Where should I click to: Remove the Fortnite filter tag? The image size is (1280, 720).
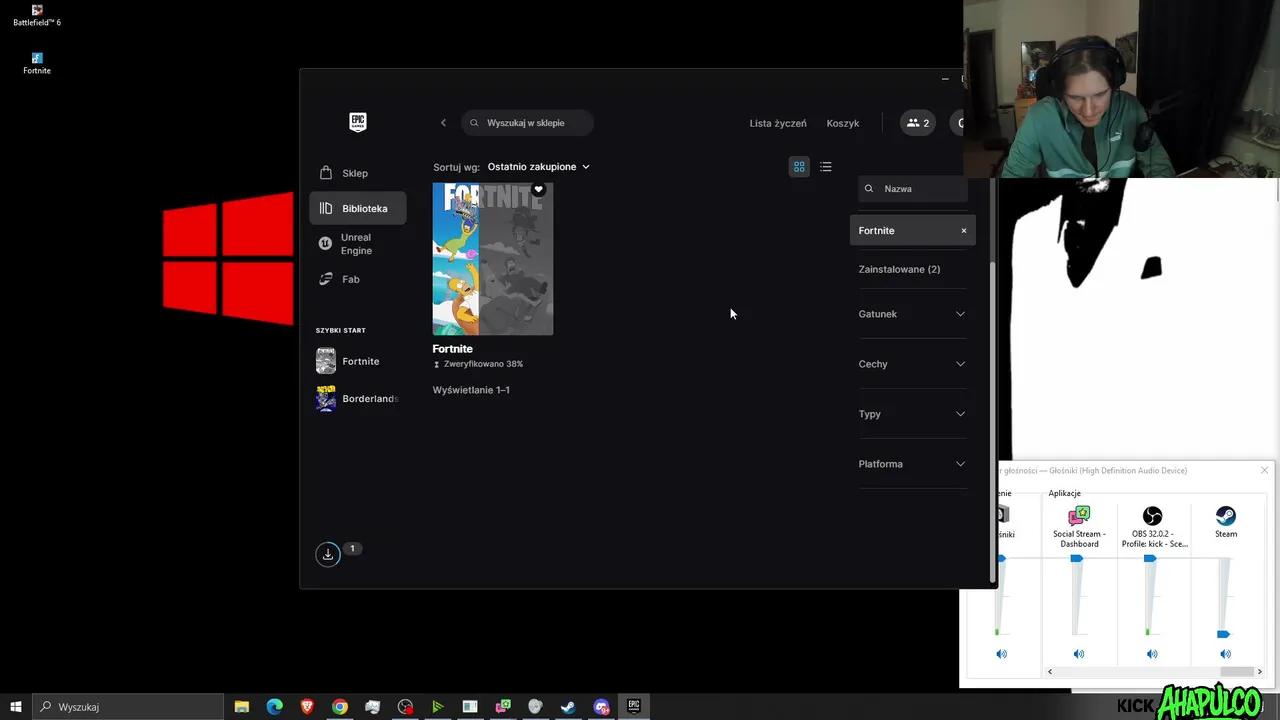point(964,231)
